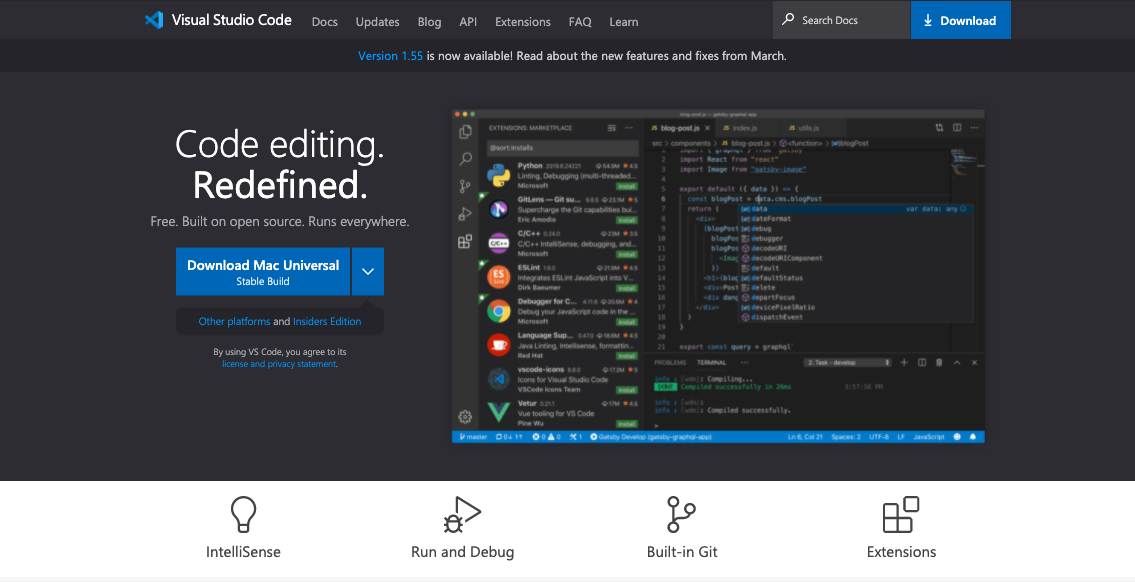1135x582 pixels.
Task: Click Install button for Python extension
Action: pos(627,186)
